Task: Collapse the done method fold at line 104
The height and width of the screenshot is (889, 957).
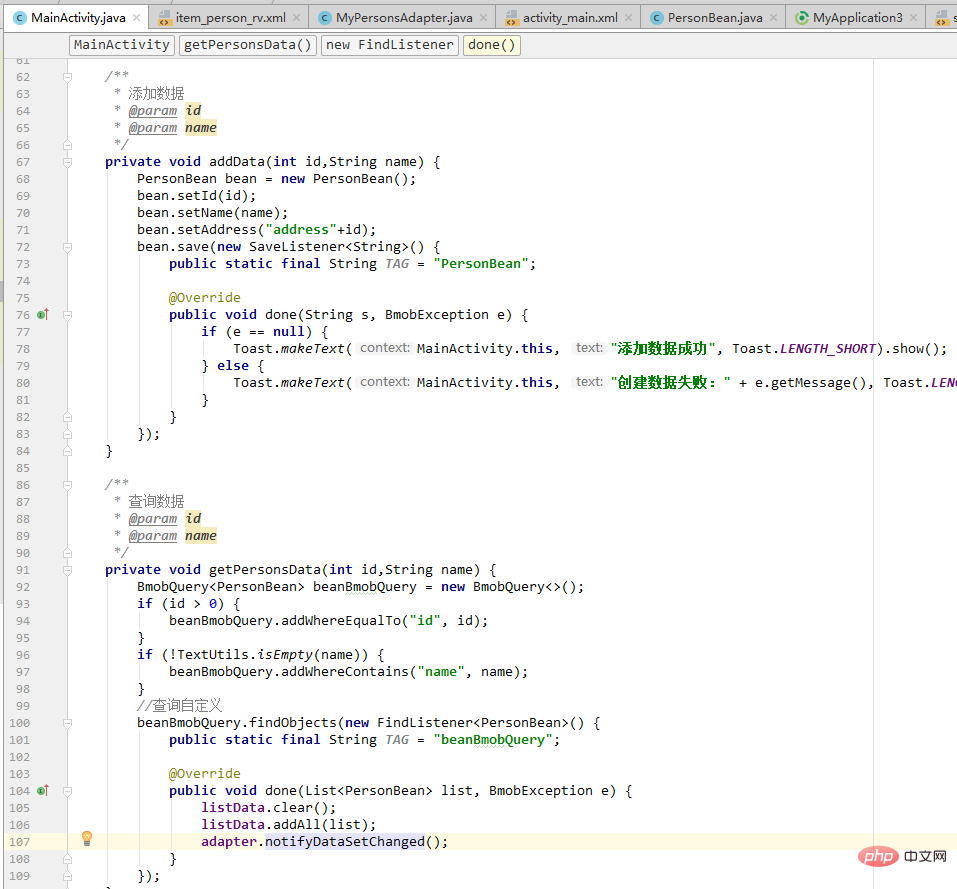Action: click(x=68, y=791)
